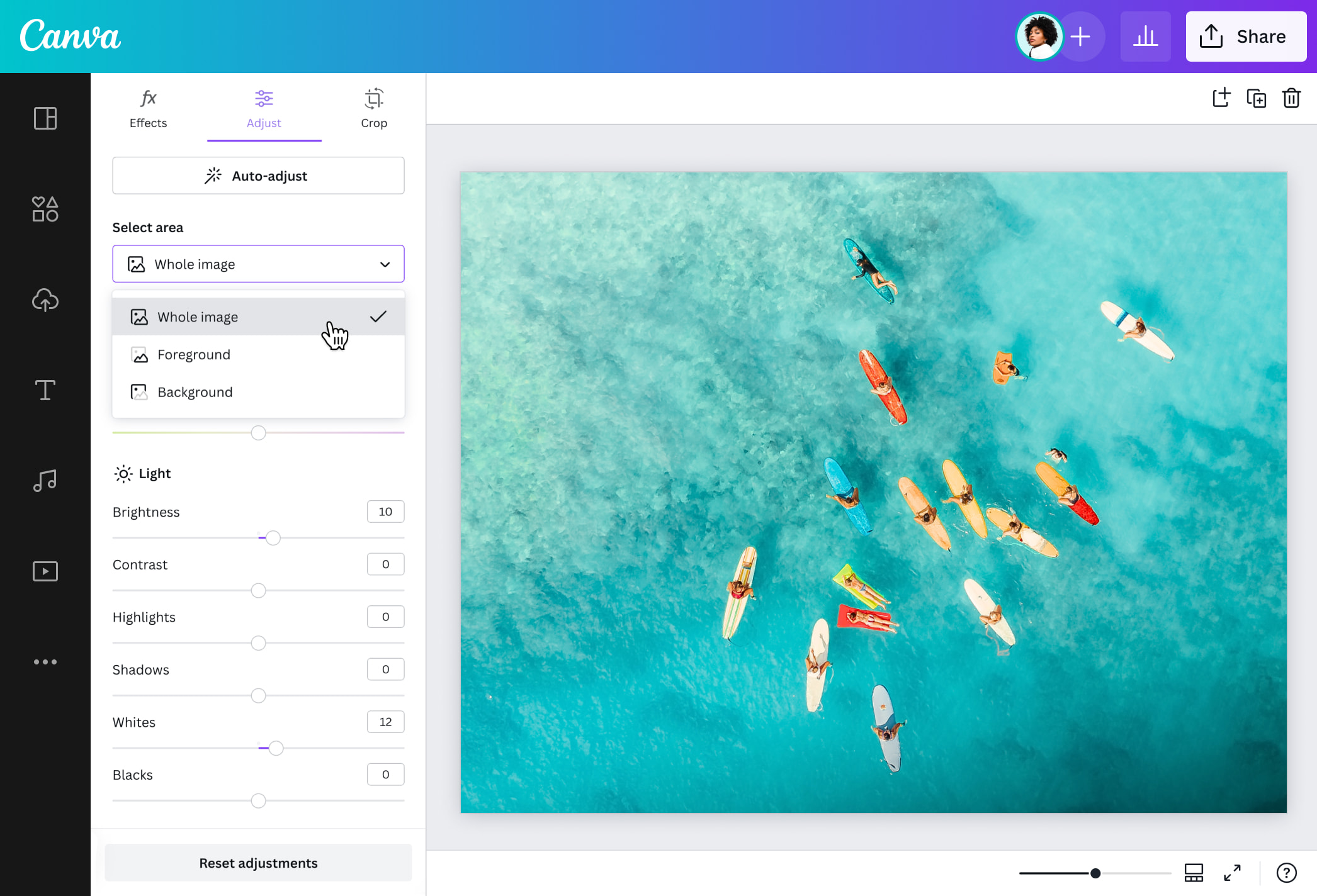This screenshot has width=1317, height=896.
Task: Click the Elements sidebar icon
Action: pos(45,209)
